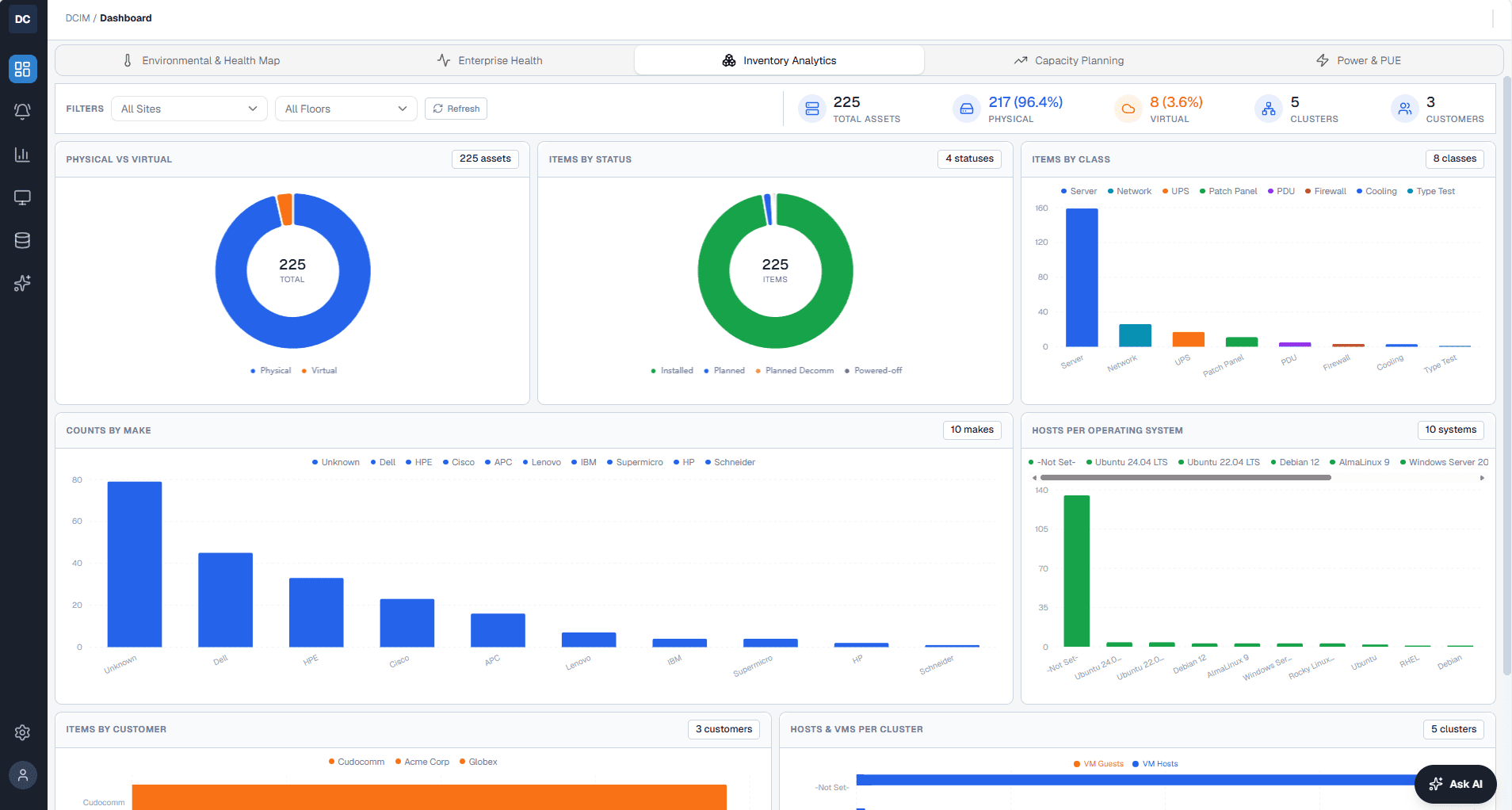Switch to Enterprise Health tab
The height and width of the screenshot is (810, 1512).
pos(490,60)
